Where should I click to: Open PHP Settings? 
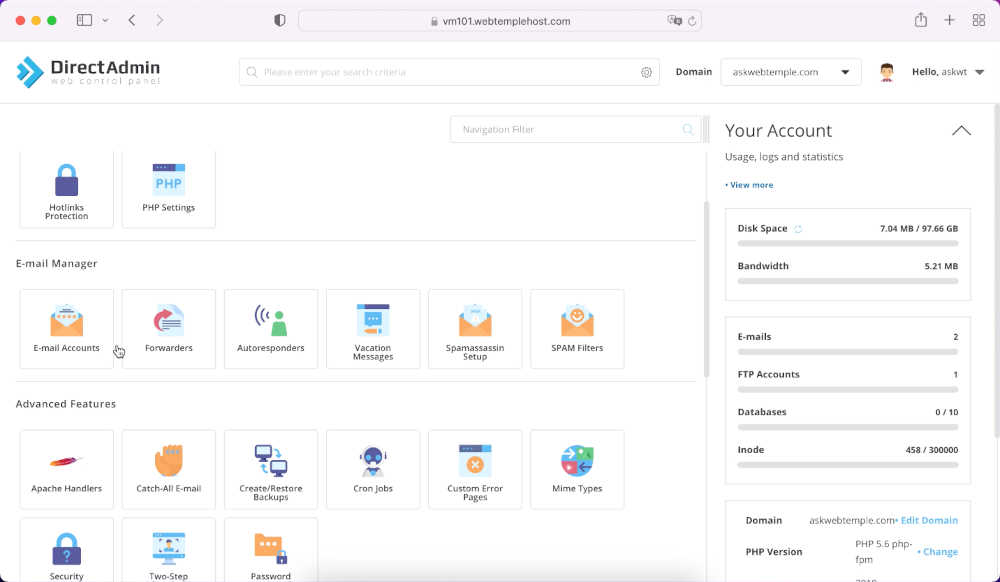click(x=168, y=189)
